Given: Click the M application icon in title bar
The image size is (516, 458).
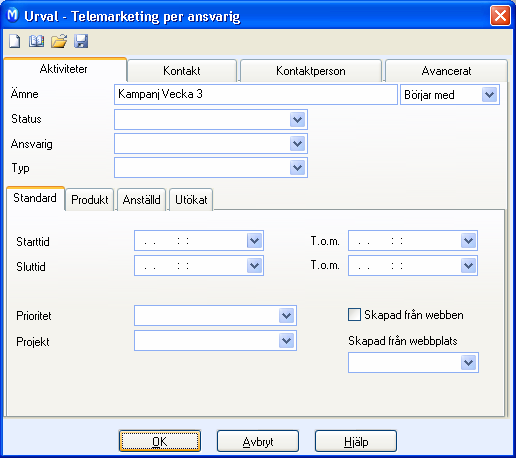Looking at the screenshot, I should (13, 15).
